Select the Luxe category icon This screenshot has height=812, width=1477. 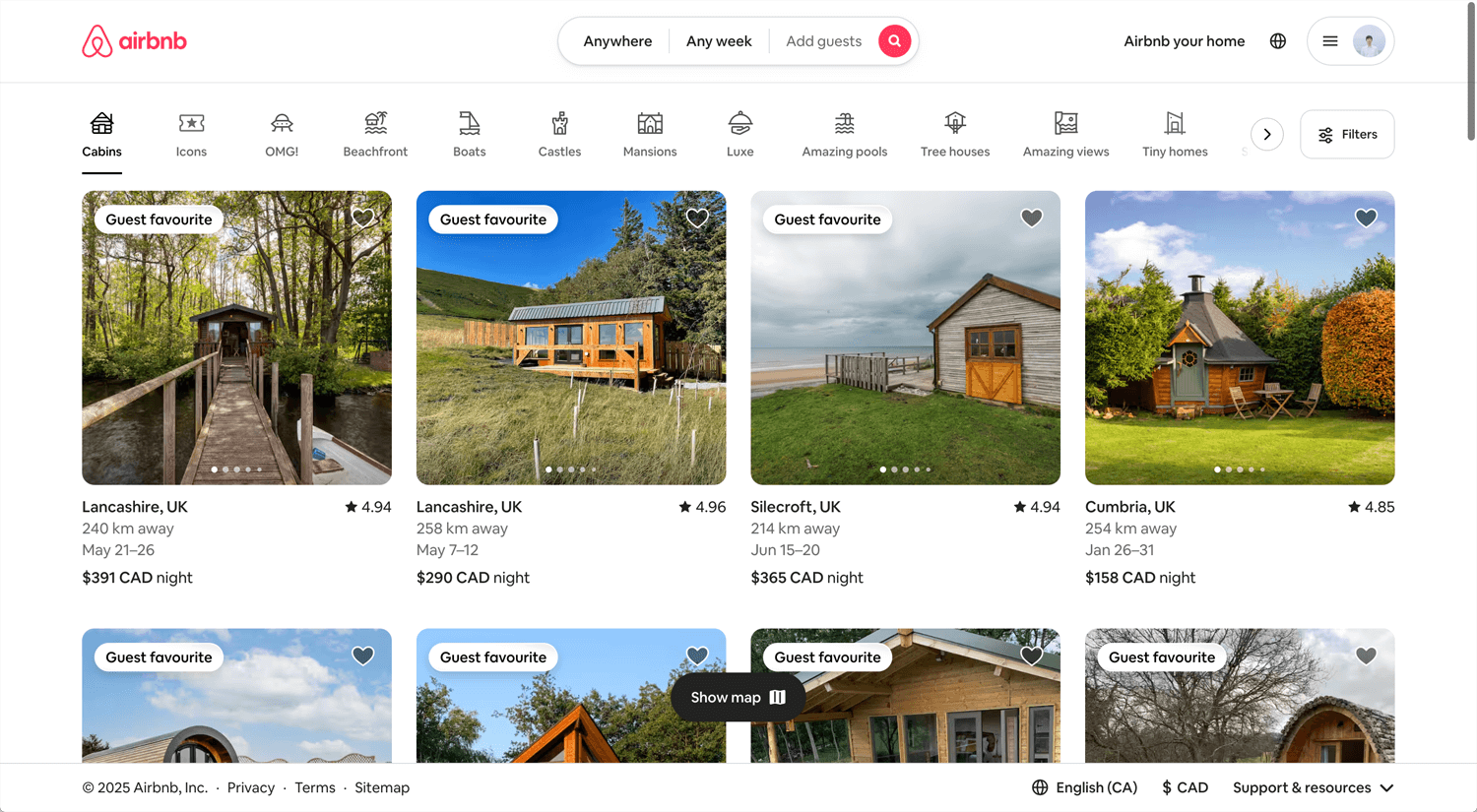pyautogui.click(x=740, y=123)
